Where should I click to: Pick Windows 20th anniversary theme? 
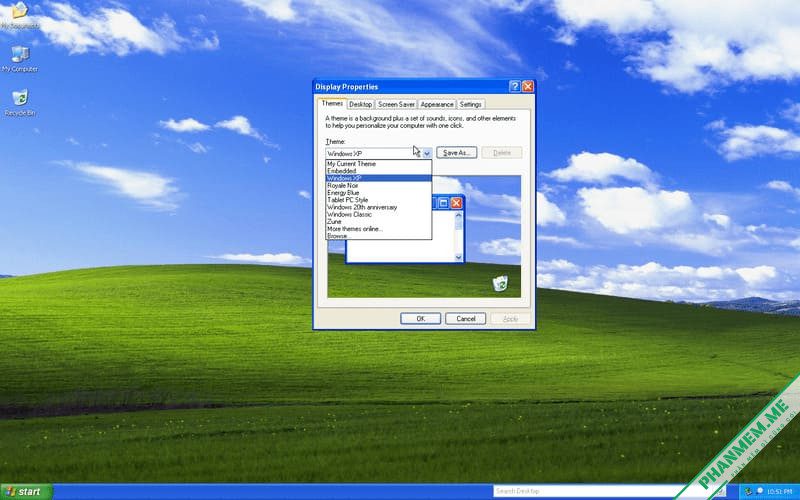tap(379, 207)
